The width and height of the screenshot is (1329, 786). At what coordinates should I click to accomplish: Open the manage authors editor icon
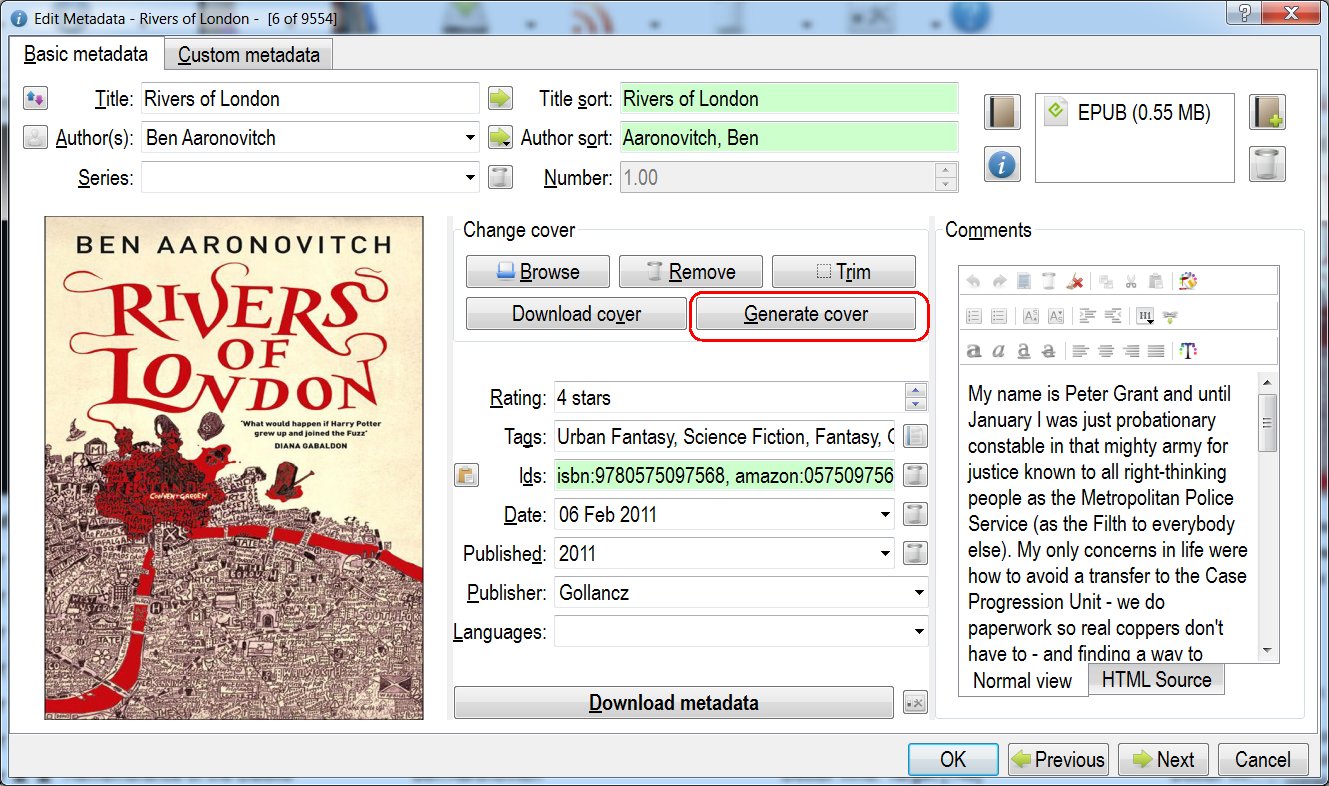click(35, 138)
